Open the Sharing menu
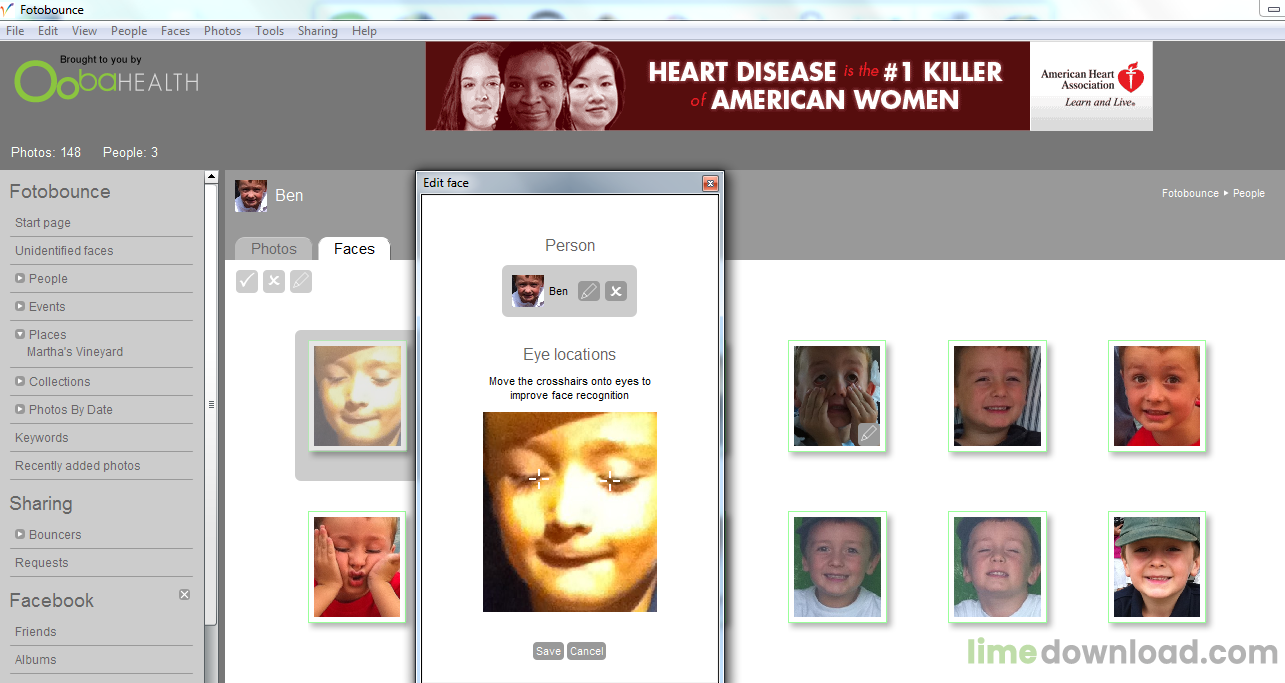 coord(318,31)
